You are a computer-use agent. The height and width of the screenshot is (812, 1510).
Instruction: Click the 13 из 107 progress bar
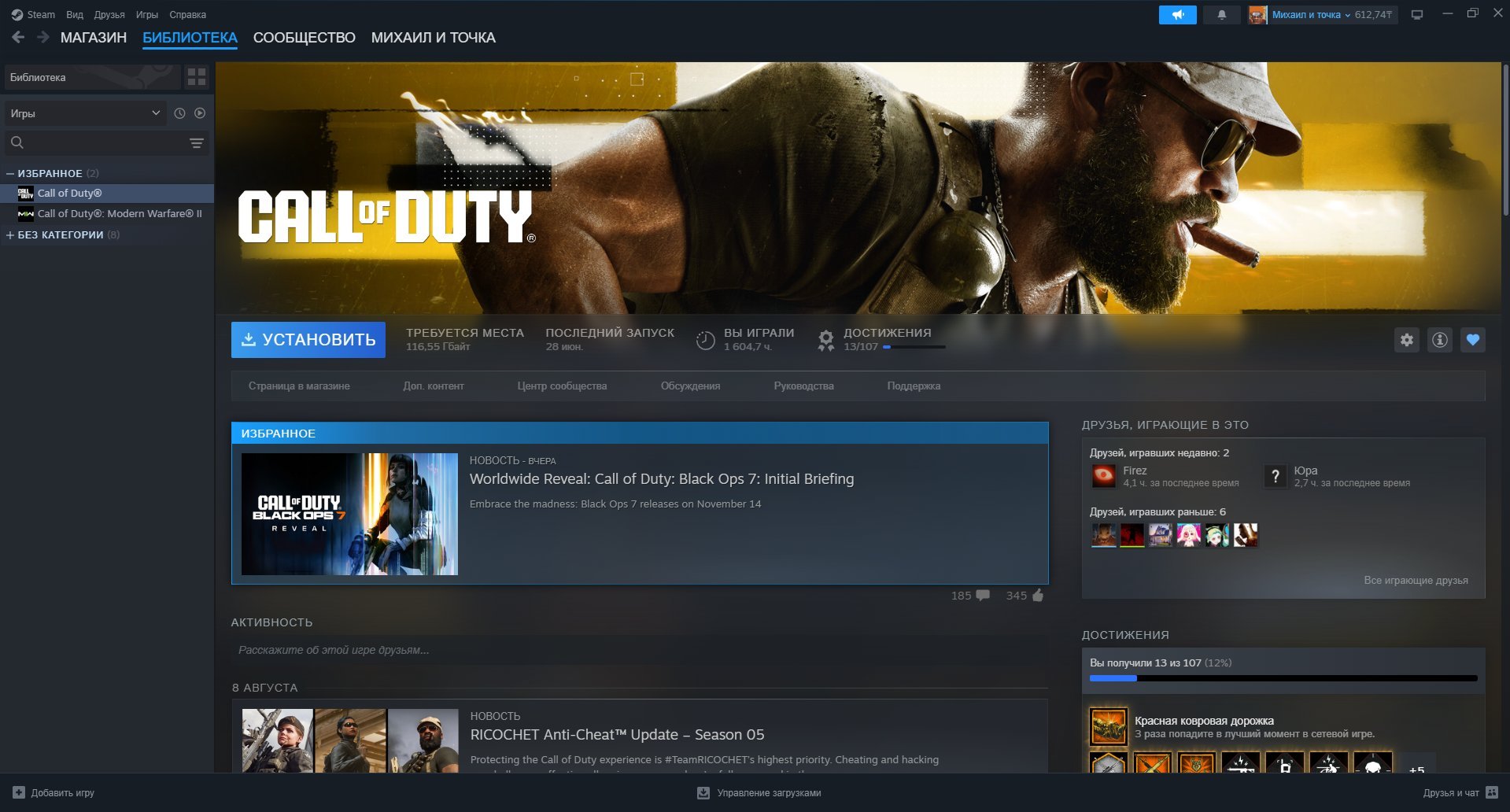[1283, 678]
